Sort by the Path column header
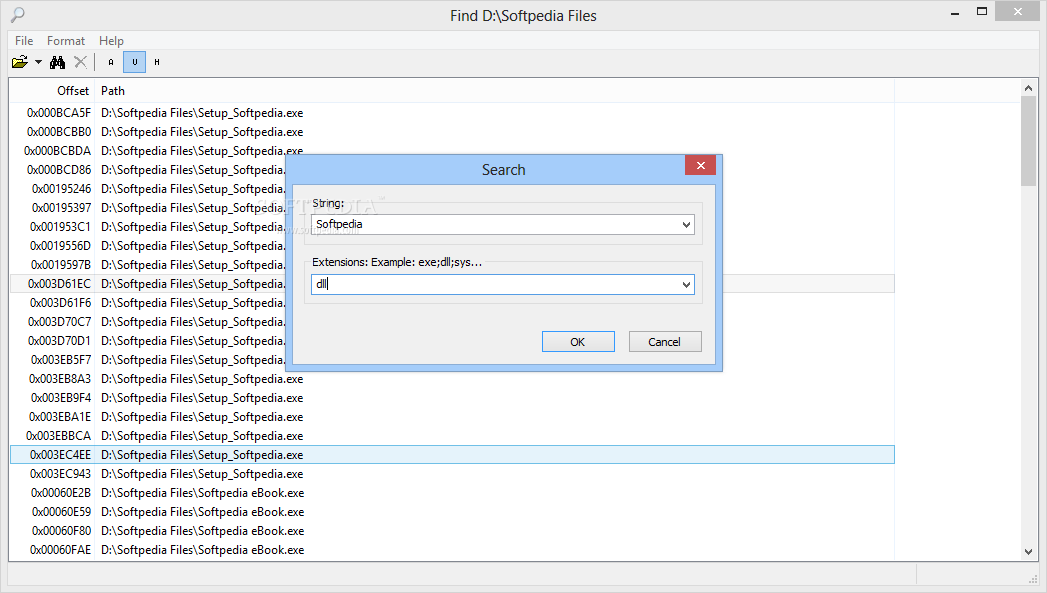The height and width of the screenshot is (593, 1047). tap(494, 91)
